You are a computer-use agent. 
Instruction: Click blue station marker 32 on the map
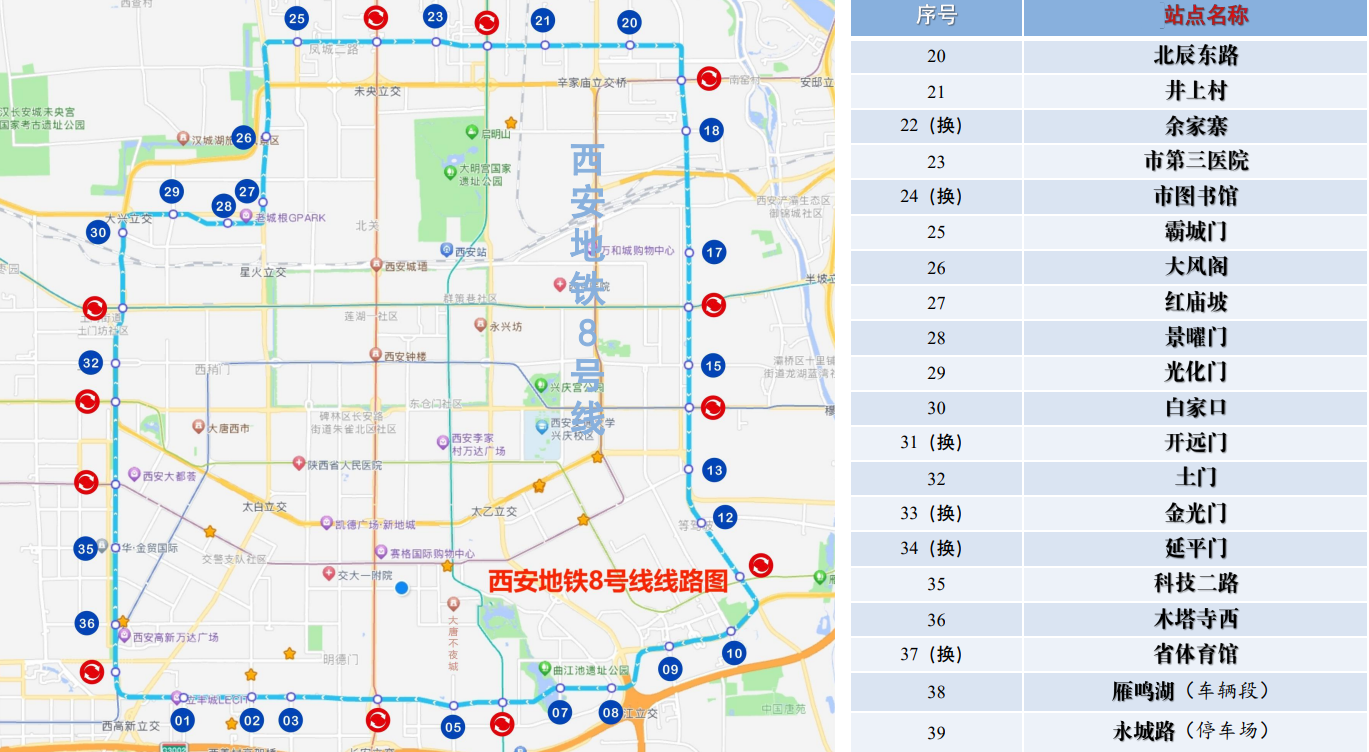pyautogui.click(x=91, y=363)
